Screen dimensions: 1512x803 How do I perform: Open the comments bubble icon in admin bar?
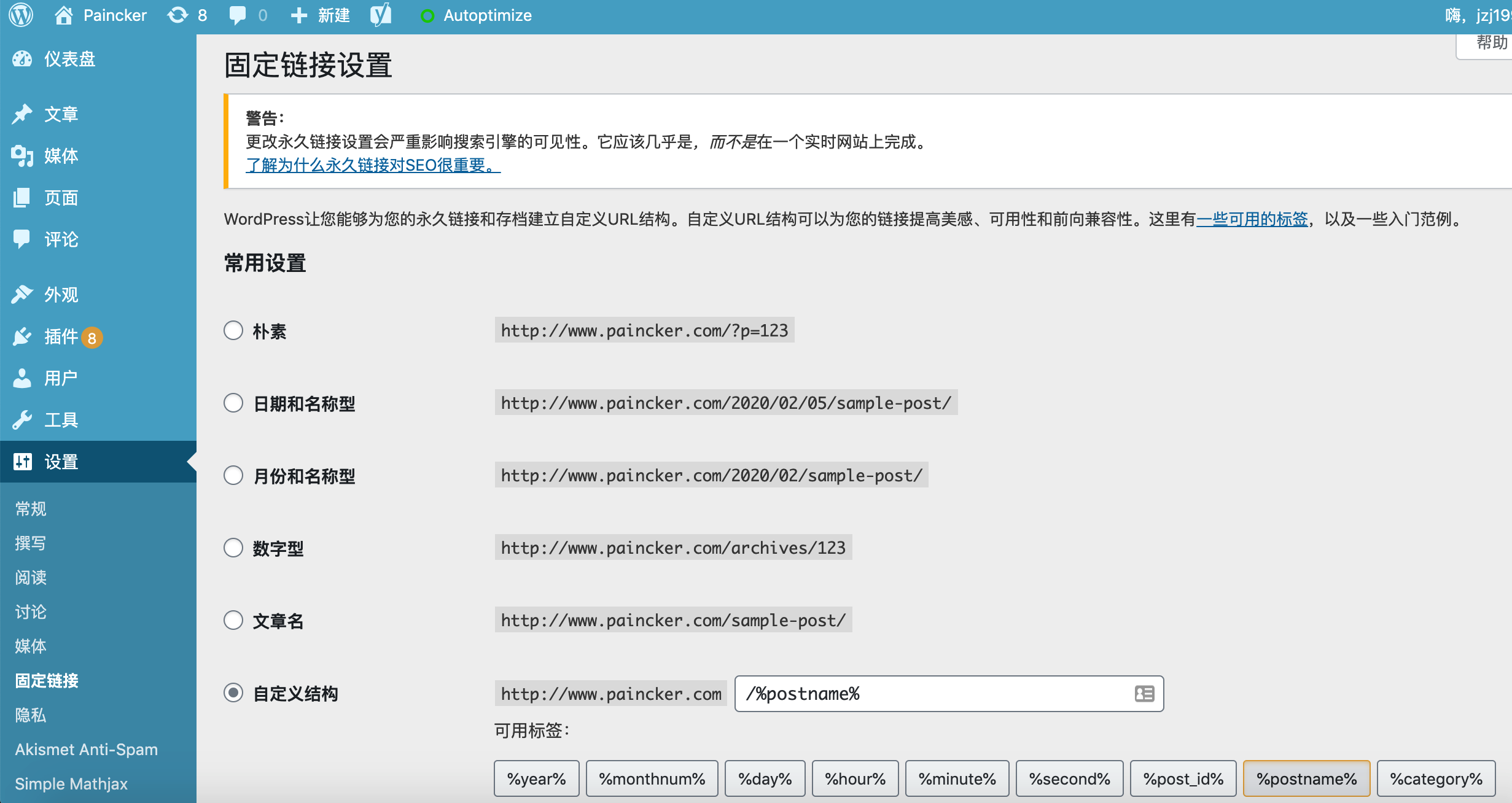coord(237,15)
